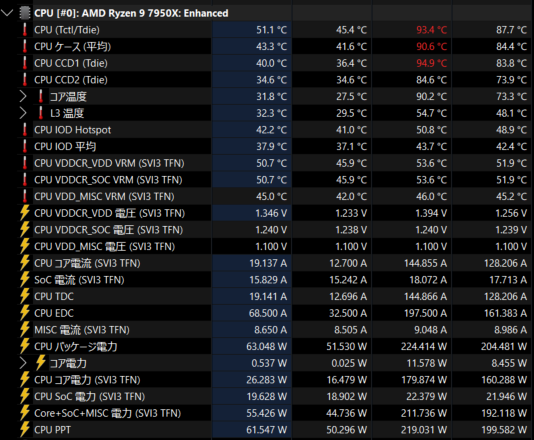This screenshot has width=534, height=440.
Task: Select the CPU CCD2 (Tdie) label
Action: point(71,80)
